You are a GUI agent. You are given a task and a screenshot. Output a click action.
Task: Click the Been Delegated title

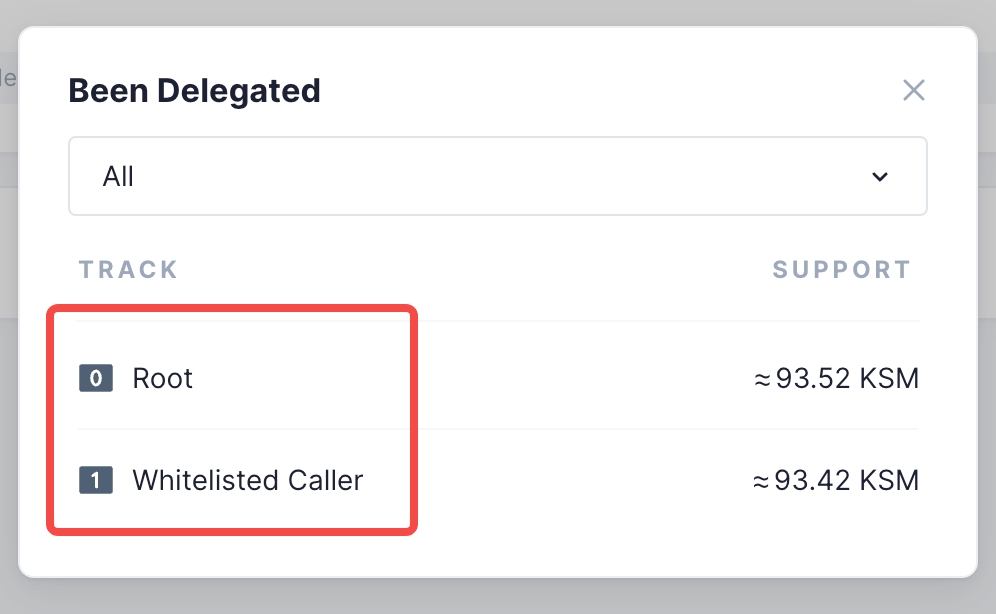194,90
